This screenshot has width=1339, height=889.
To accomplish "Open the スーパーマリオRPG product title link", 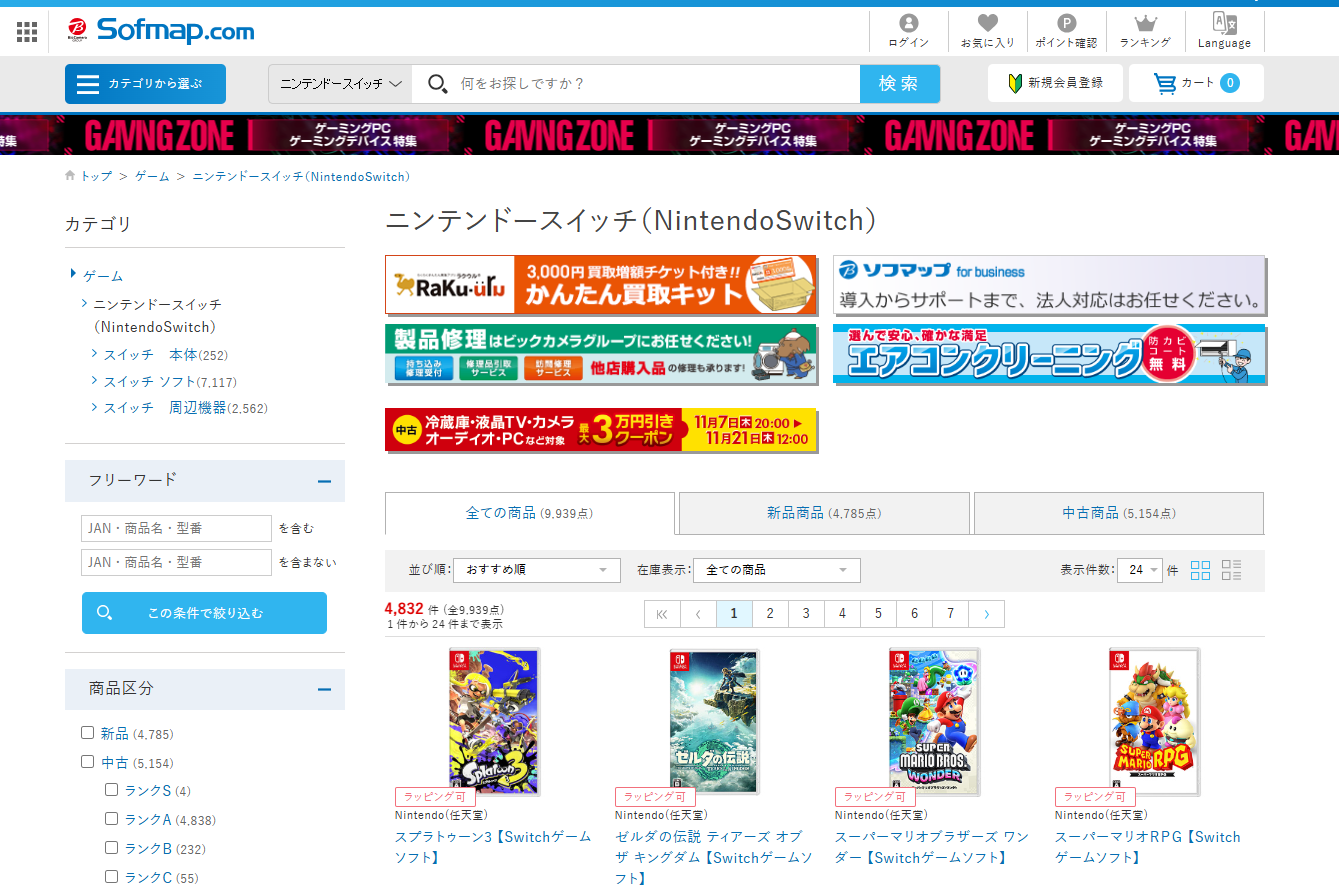I will tap(1148, 847).
